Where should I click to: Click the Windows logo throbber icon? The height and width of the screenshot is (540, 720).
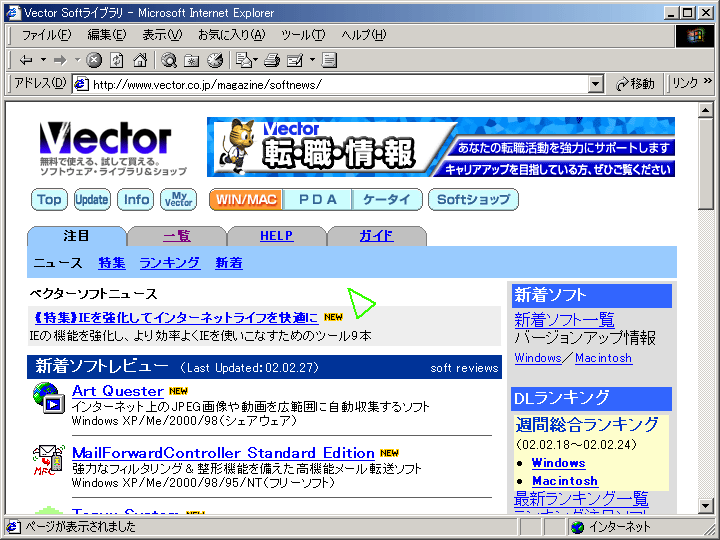(x=695, y=35)
